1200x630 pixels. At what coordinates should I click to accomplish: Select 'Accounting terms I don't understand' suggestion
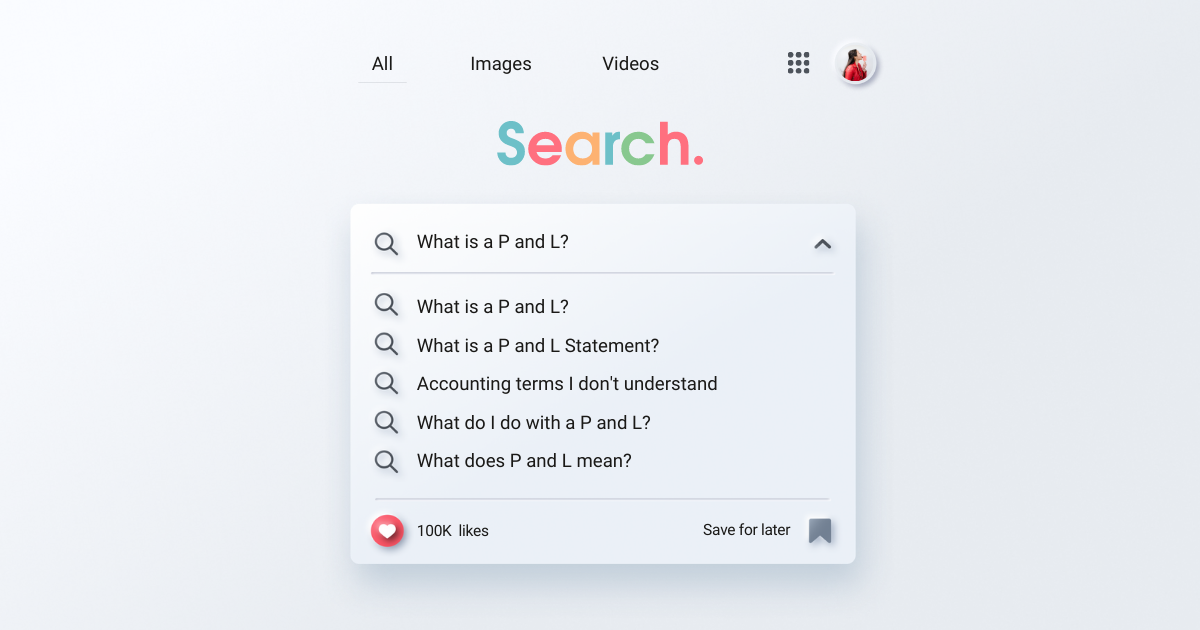(567, 384)
